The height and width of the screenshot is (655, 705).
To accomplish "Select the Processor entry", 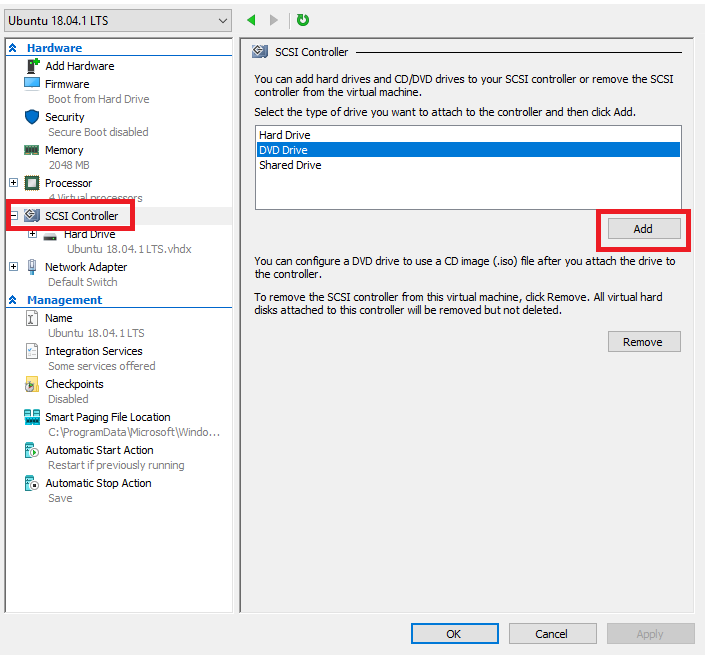I will [68, 183].
